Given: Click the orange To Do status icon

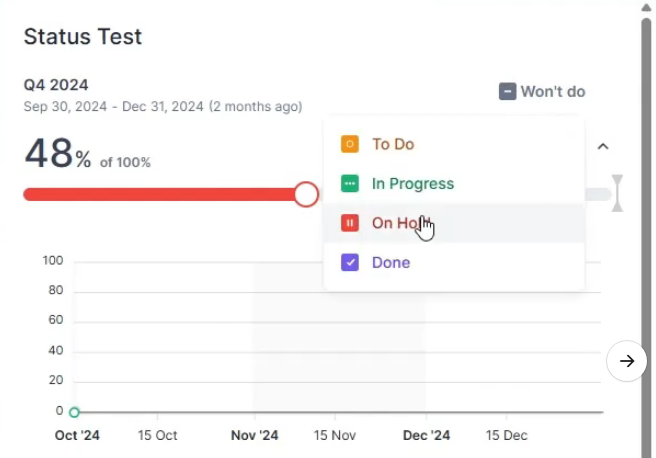Looking at the screenshot, I should pos(349,144).
